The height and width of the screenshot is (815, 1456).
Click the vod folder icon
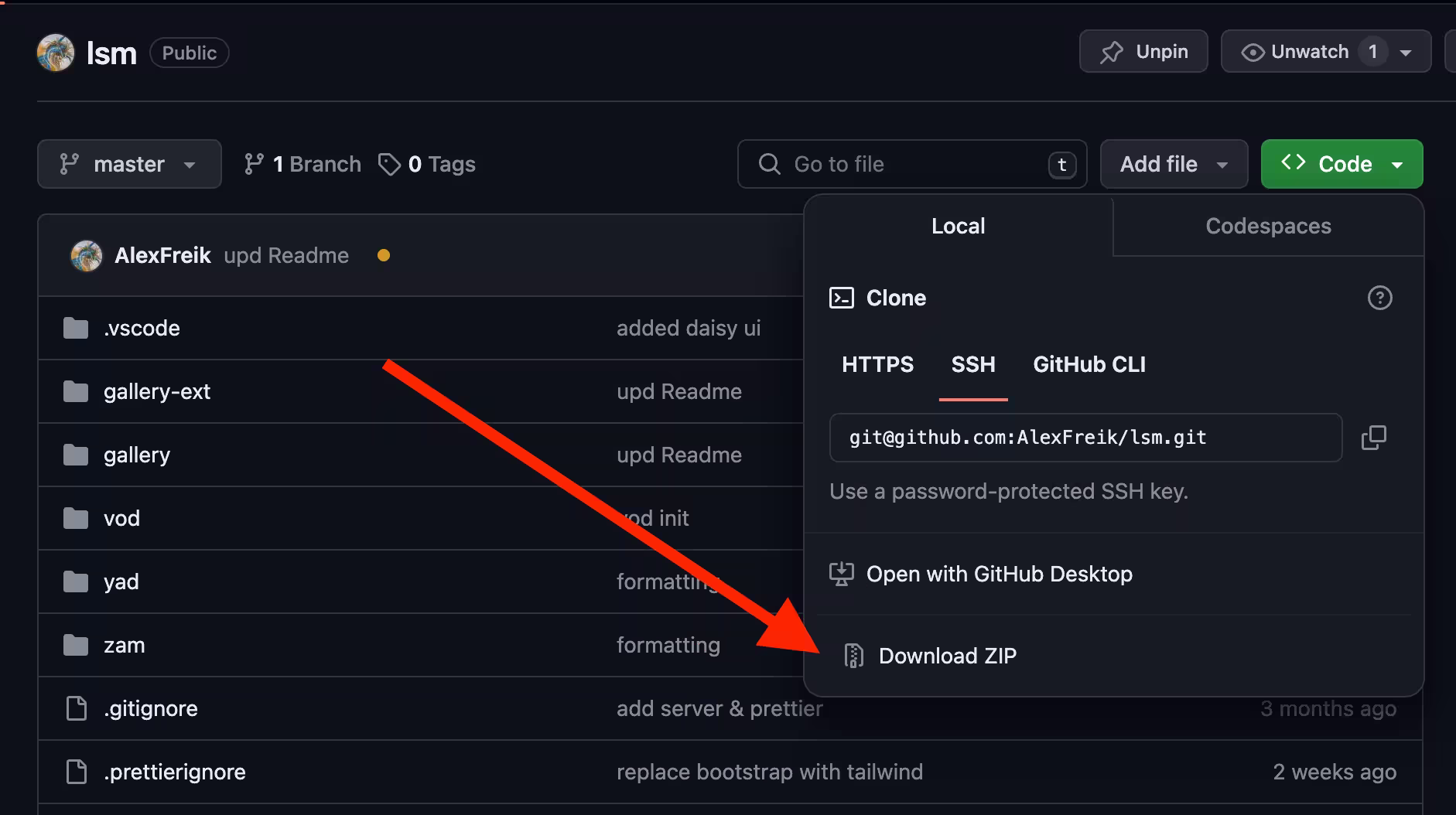(76, 518)
